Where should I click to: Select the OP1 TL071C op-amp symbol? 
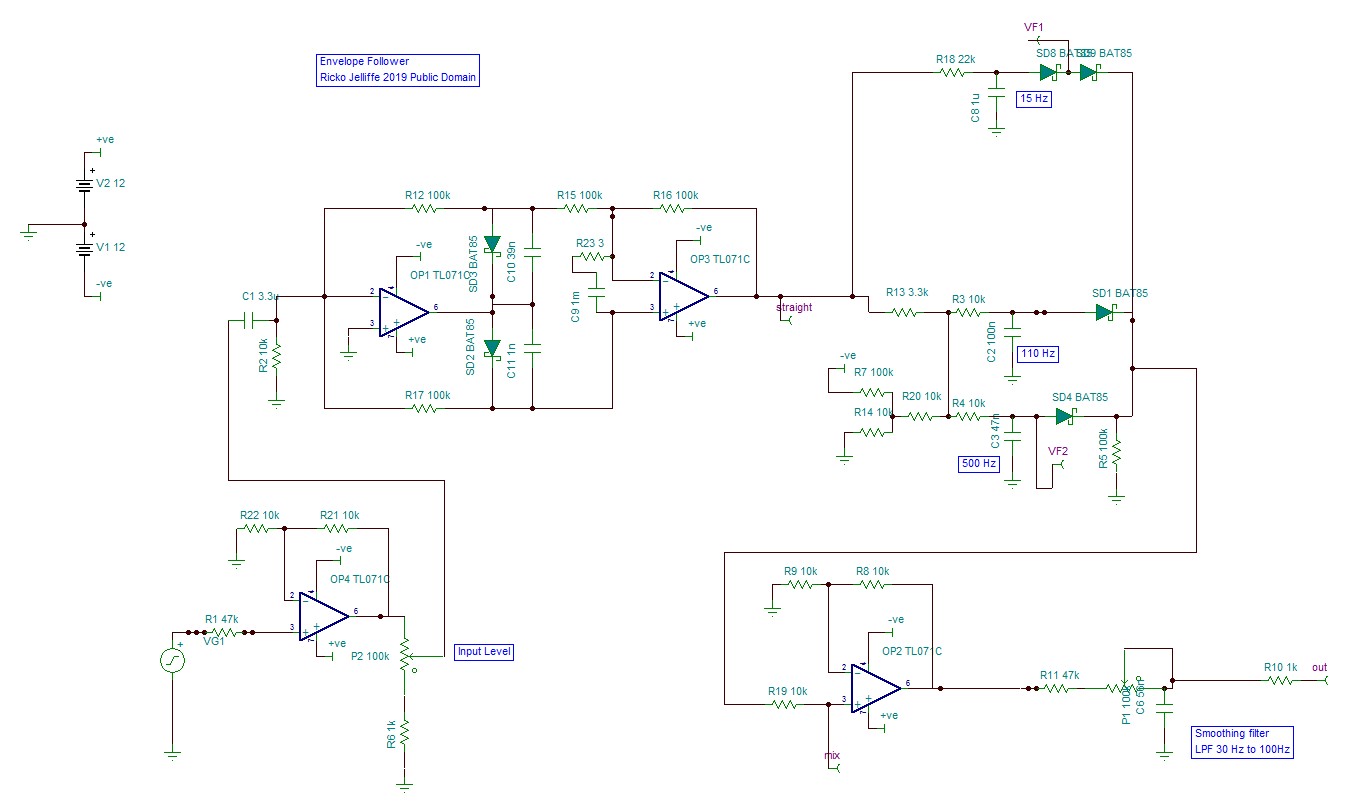click(x=402, y=313)
